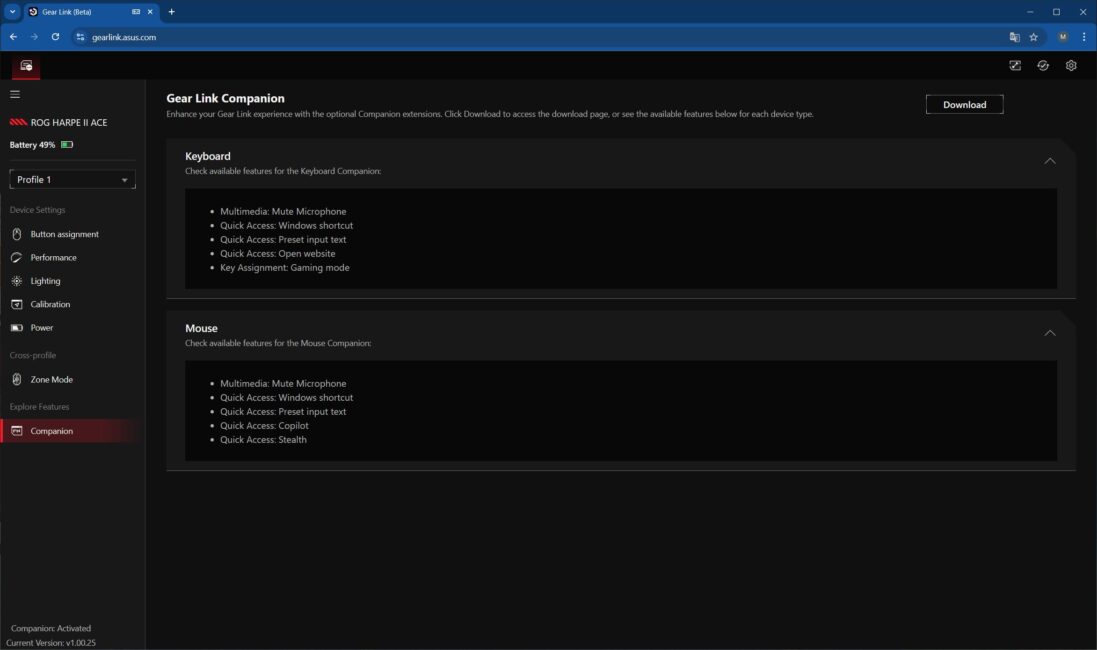The height and width of the screenshot is (650, 1097).
Task: Click "Key Assignment: Gaming mode" item
Action: click(x=285, y=267)
